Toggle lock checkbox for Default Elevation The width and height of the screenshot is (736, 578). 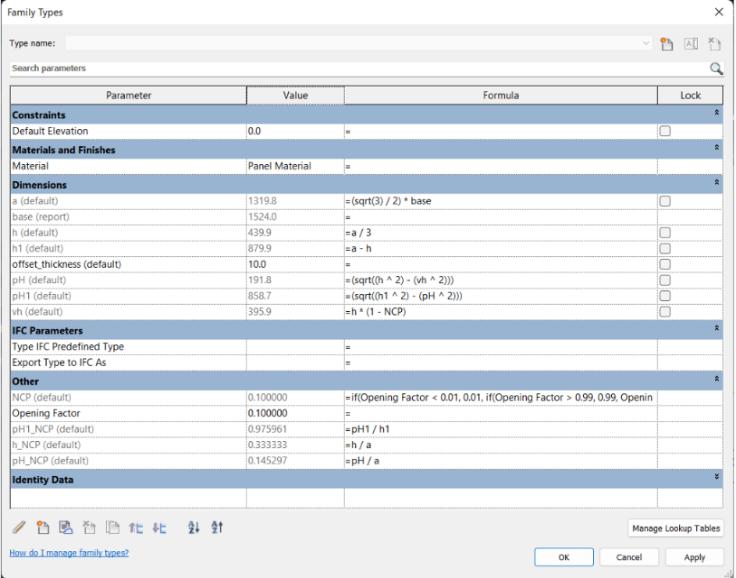(665, 131)
